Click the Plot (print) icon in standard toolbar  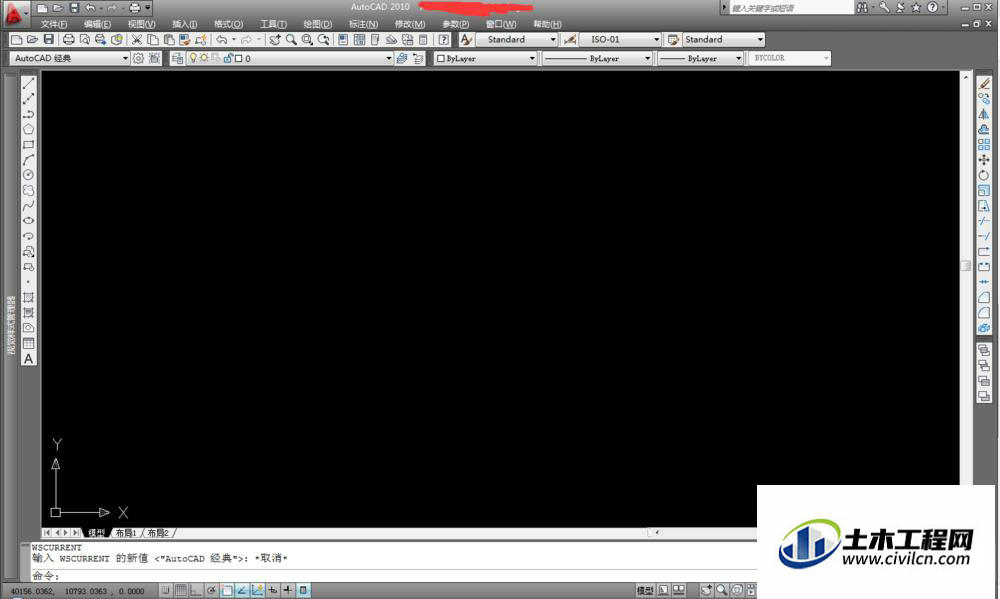[x=68, y=40]
